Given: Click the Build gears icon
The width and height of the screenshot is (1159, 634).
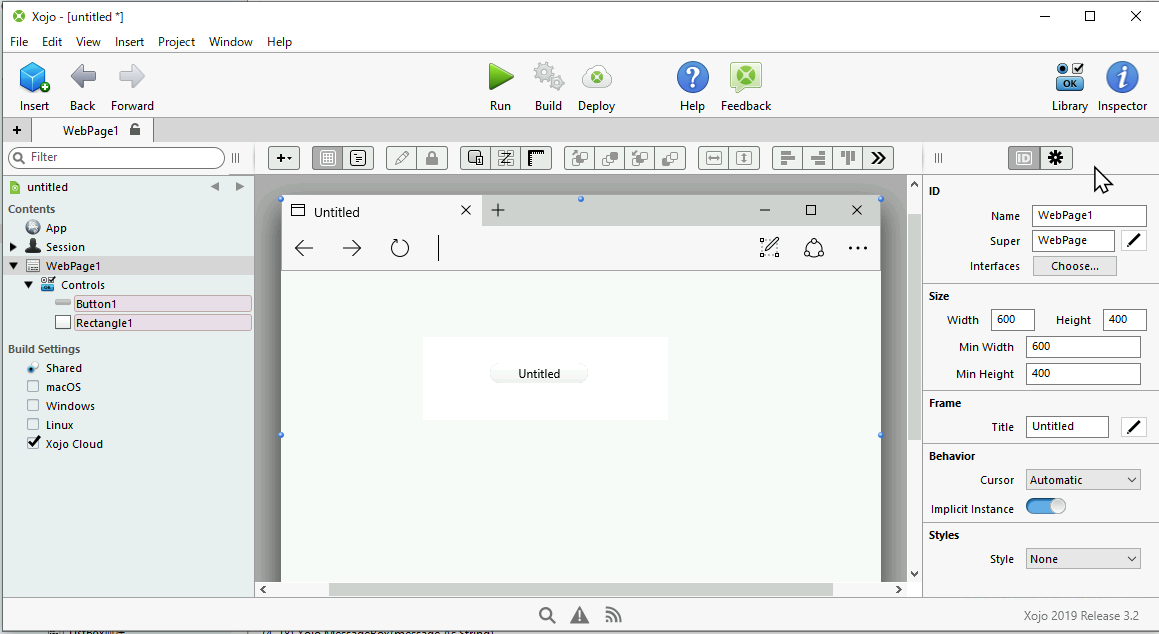Looking at the screenshot, I should [548, 77].
